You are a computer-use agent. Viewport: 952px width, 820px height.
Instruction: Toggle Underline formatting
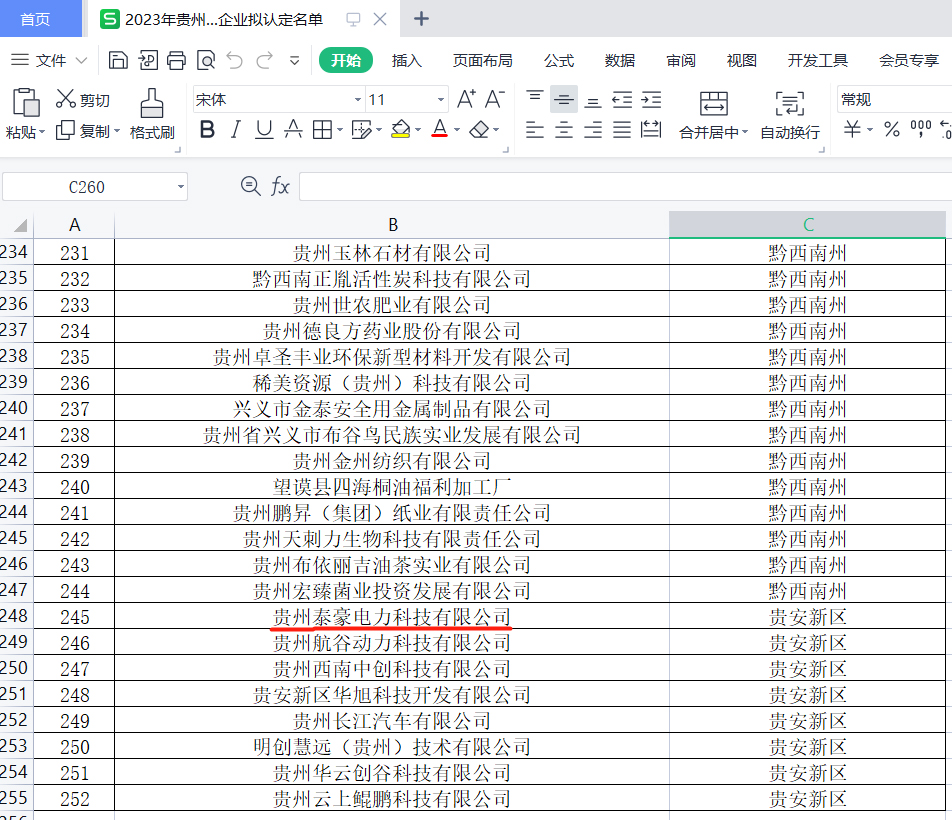(264, 129)
